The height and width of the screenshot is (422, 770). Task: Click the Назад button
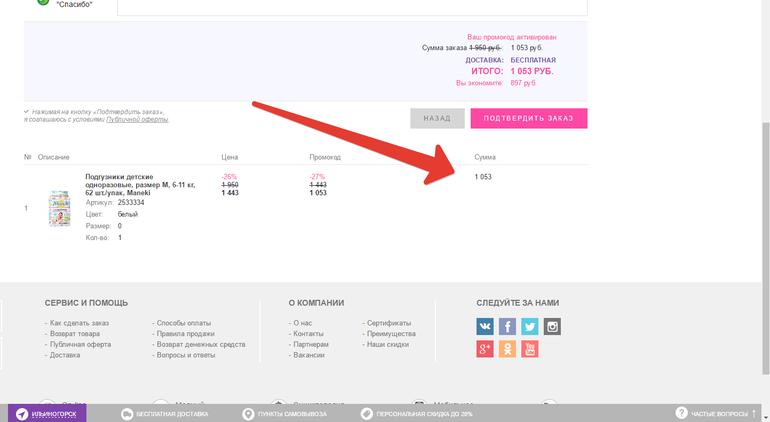coord(437,118)
